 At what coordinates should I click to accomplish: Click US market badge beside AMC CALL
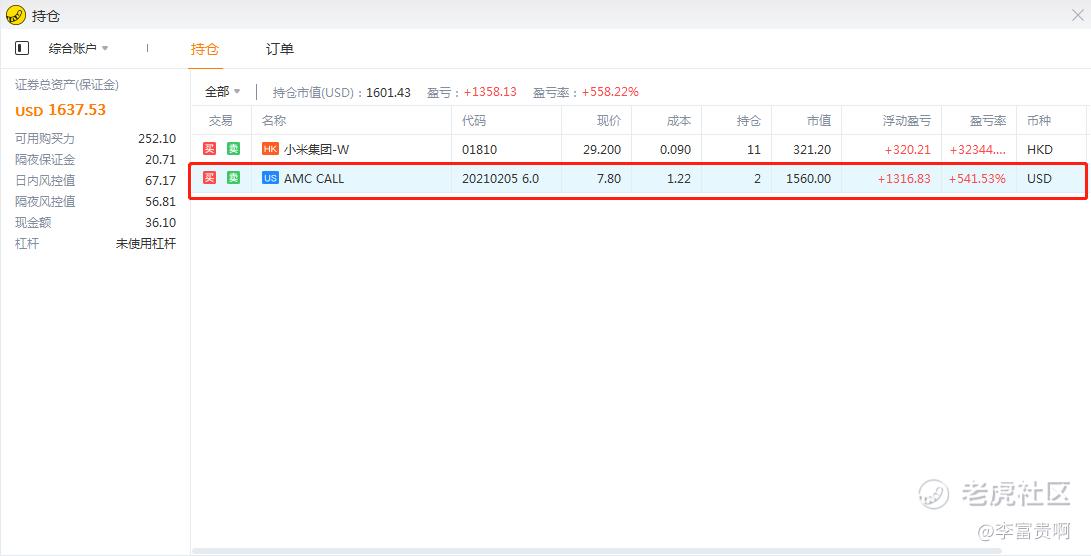pos(270,178)
